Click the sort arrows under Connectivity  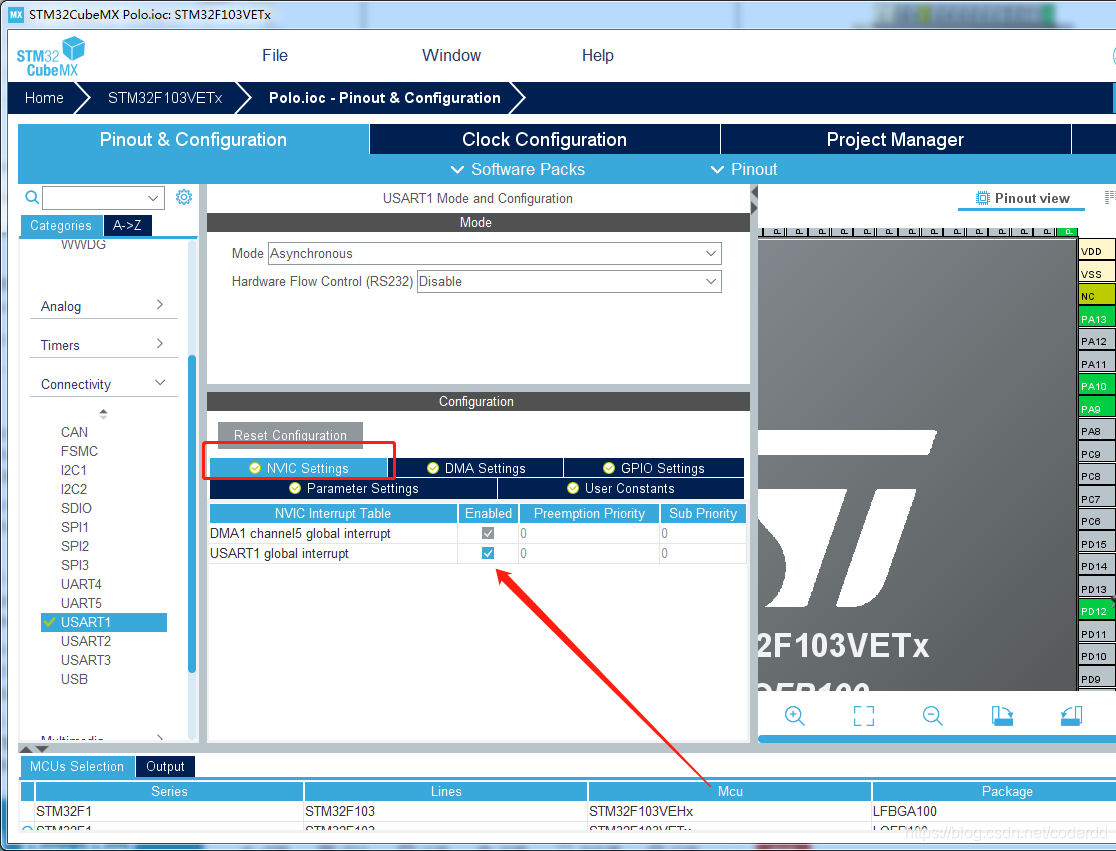tap(103, 413)
